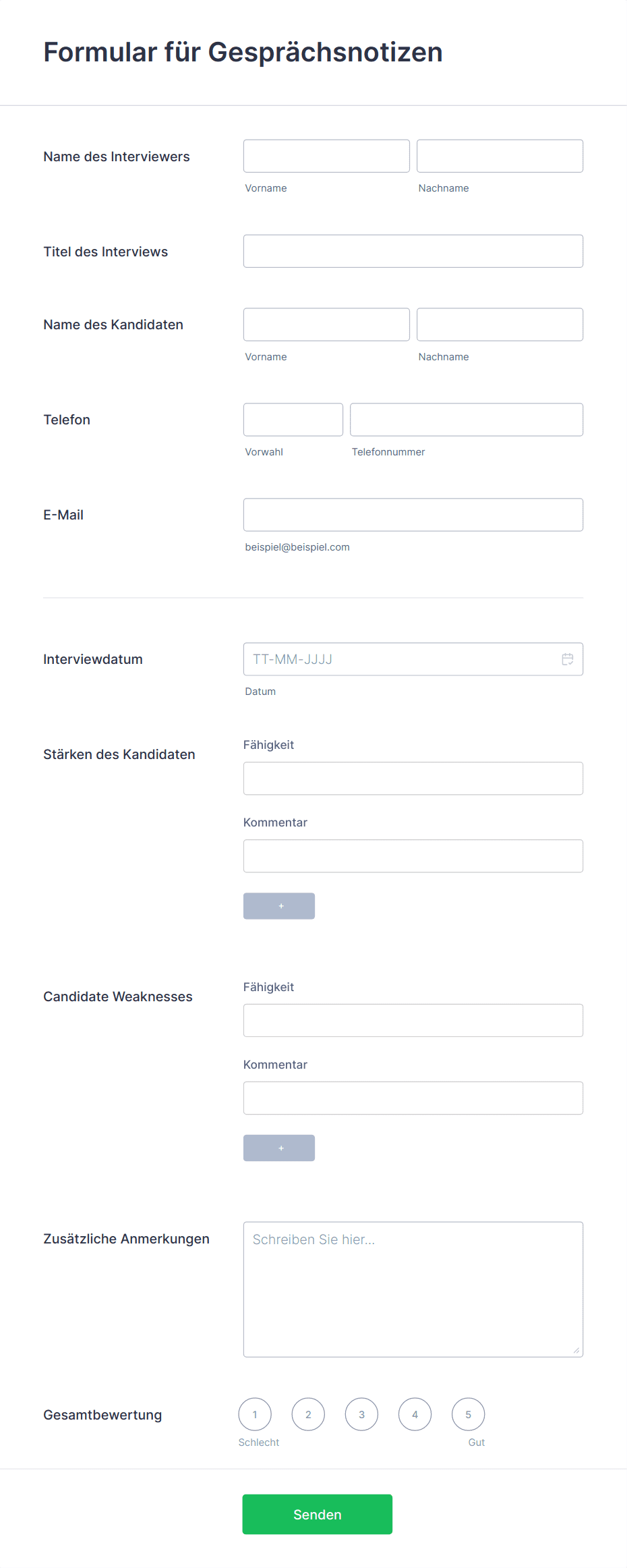Focus the interviewer Nachname field

pyautogui.click(x=500, y=156)
